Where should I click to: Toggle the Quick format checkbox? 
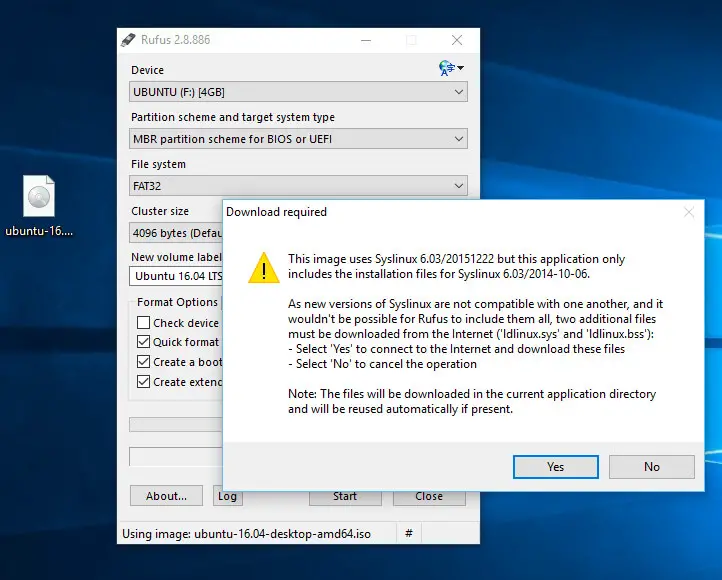[x=143, y=342]
